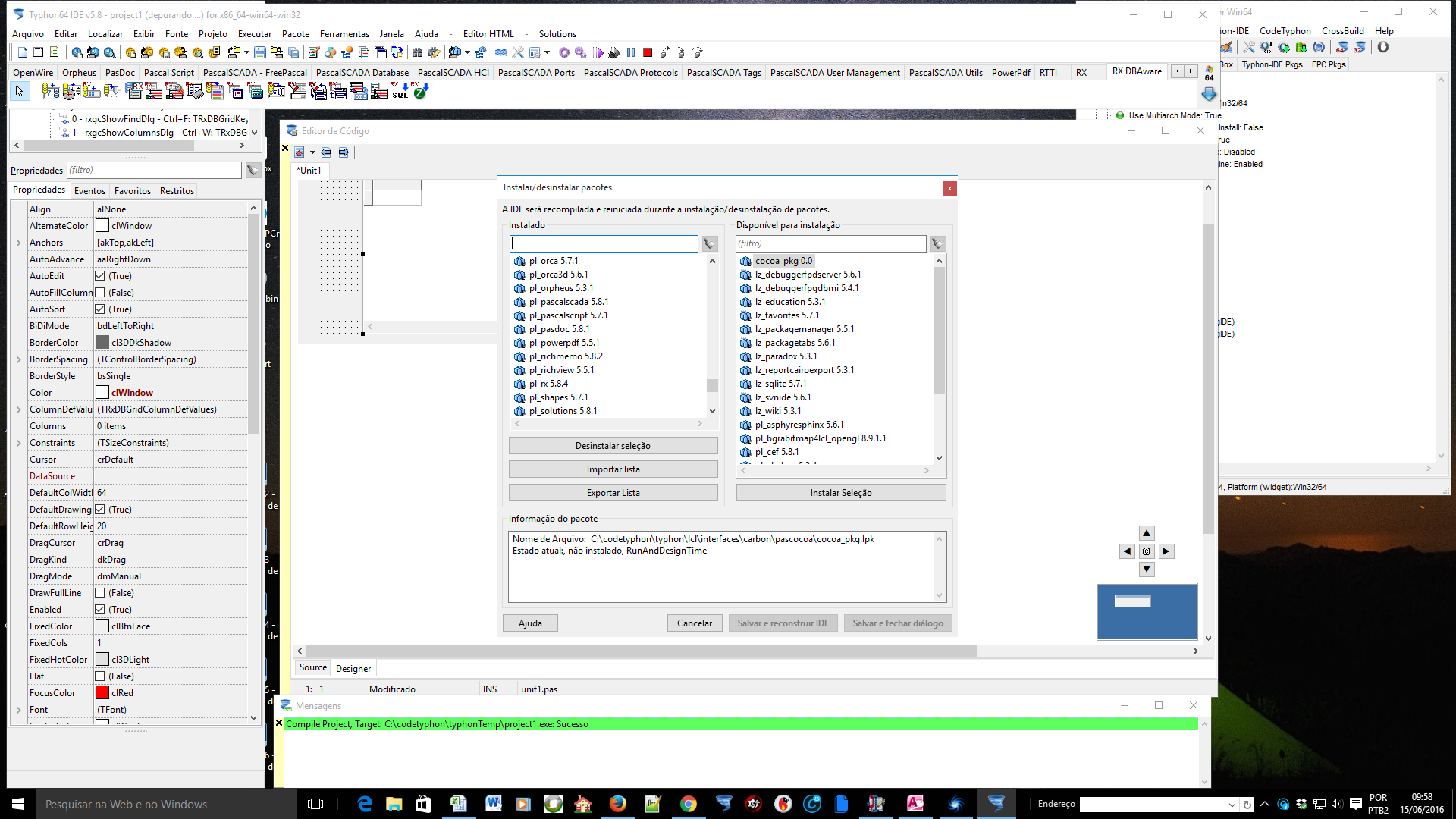Click the crossed wrench tools icon in main toolbar

(x=518, y=52)
